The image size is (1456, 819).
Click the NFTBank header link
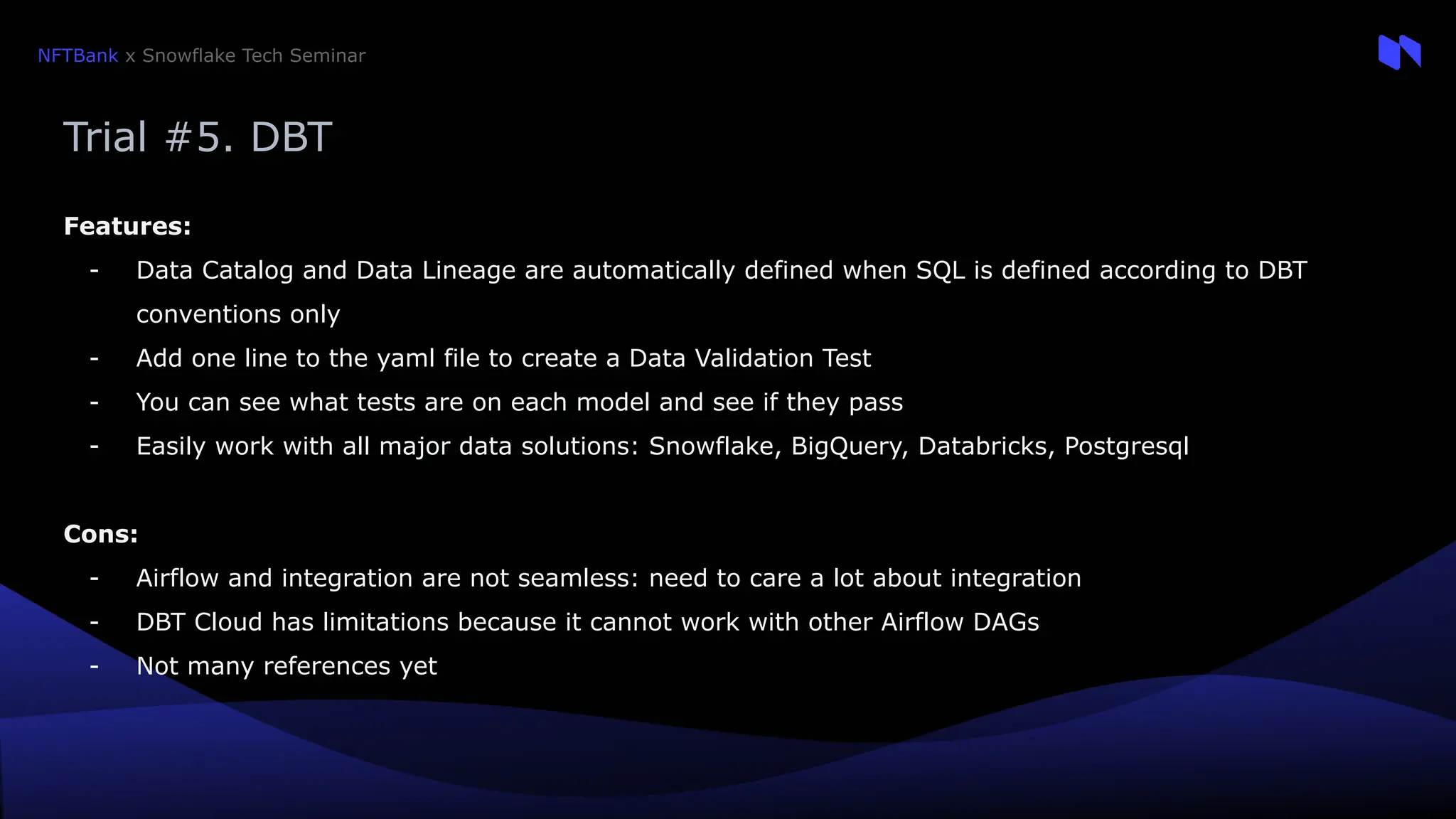click(x=77, y=55)
